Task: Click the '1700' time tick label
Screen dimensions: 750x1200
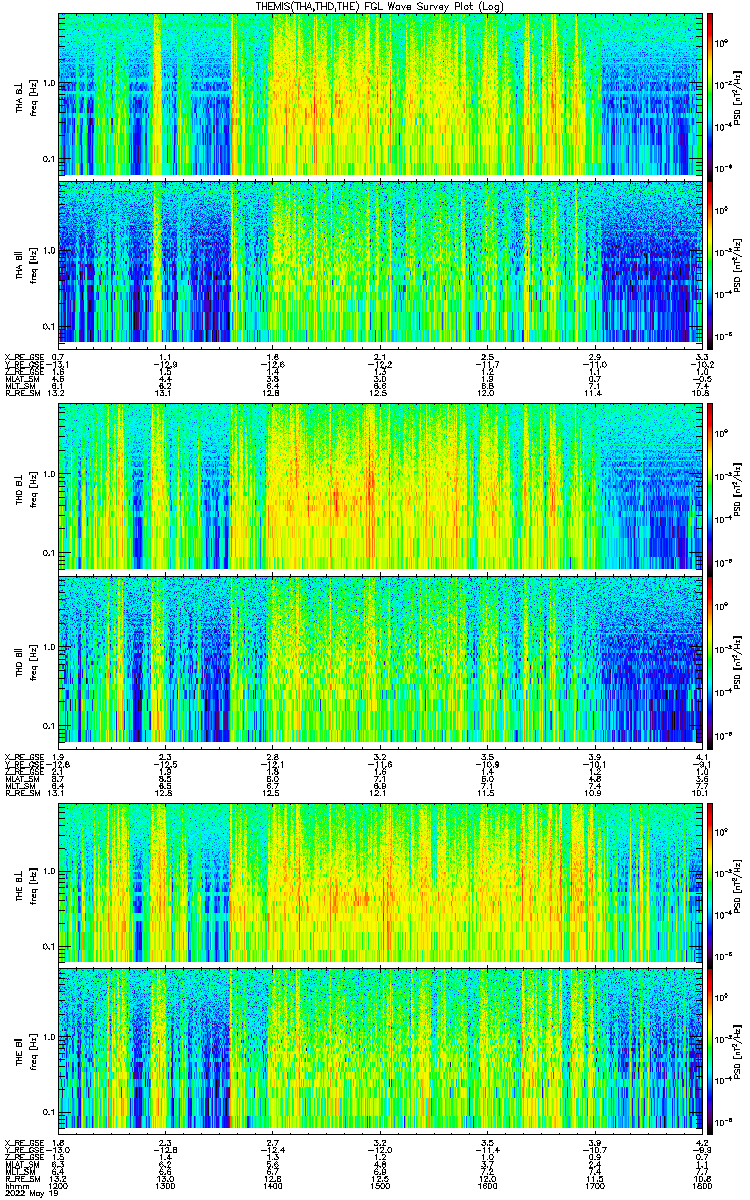Action: coord(594,1184)
